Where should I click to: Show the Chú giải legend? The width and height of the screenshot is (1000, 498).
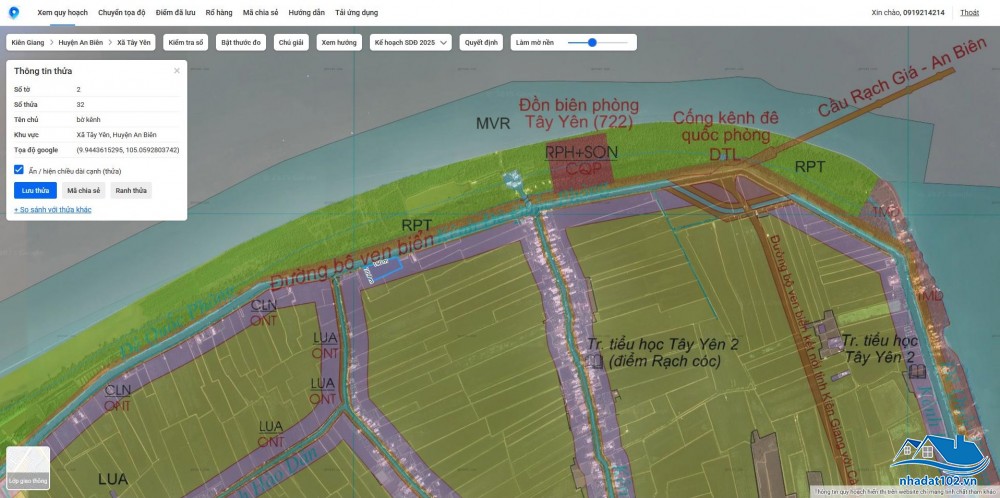[290, 43]
